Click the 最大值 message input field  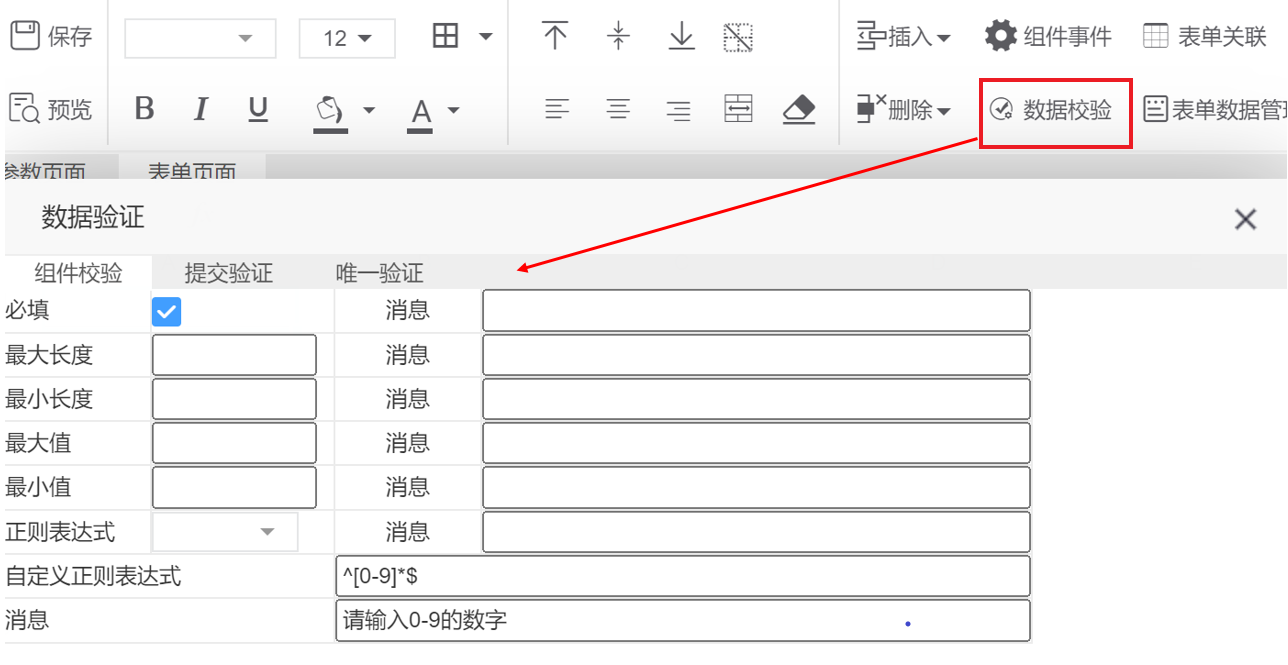(x=756, y=443)
